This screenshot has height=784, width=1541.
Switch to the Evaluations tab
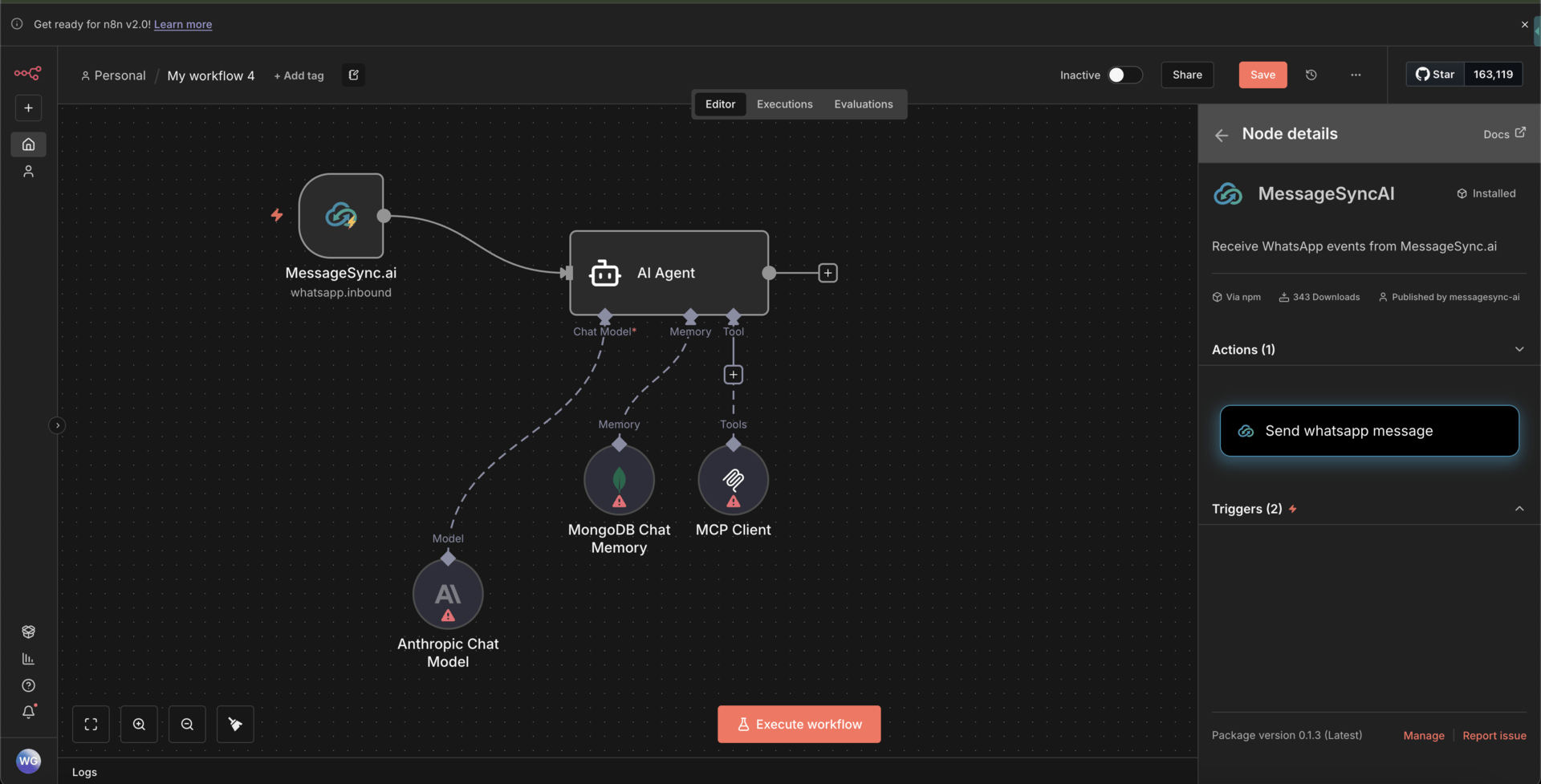click(863, 104)
